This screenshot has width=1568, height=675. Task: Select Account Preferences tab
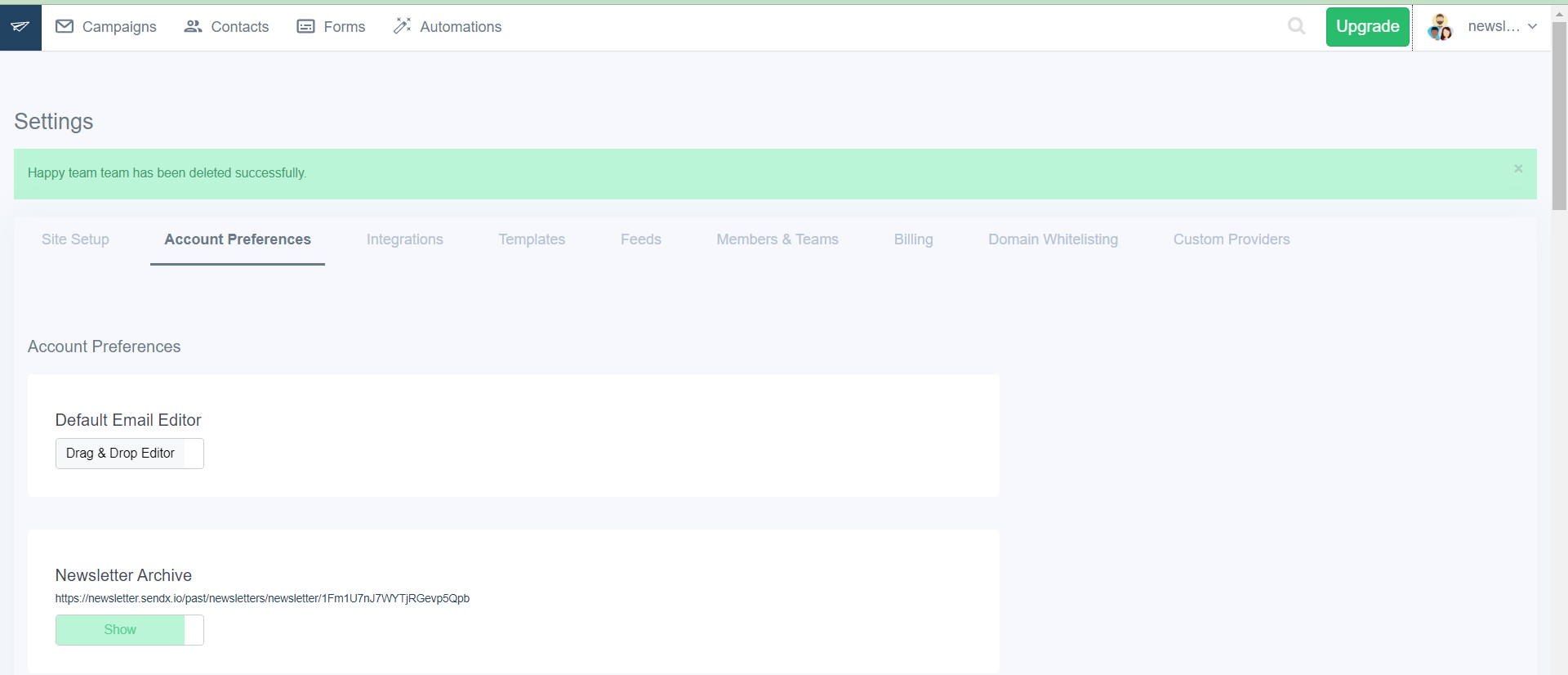click(238, 239)
